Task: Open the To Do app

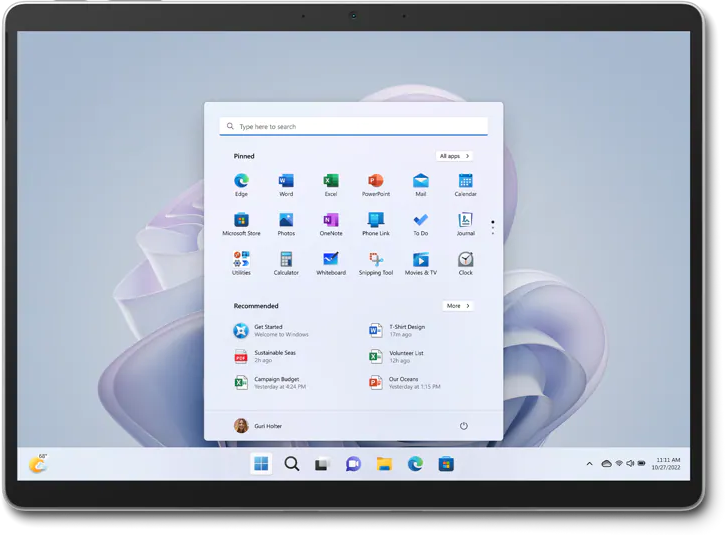Action: tap(420, 224)
